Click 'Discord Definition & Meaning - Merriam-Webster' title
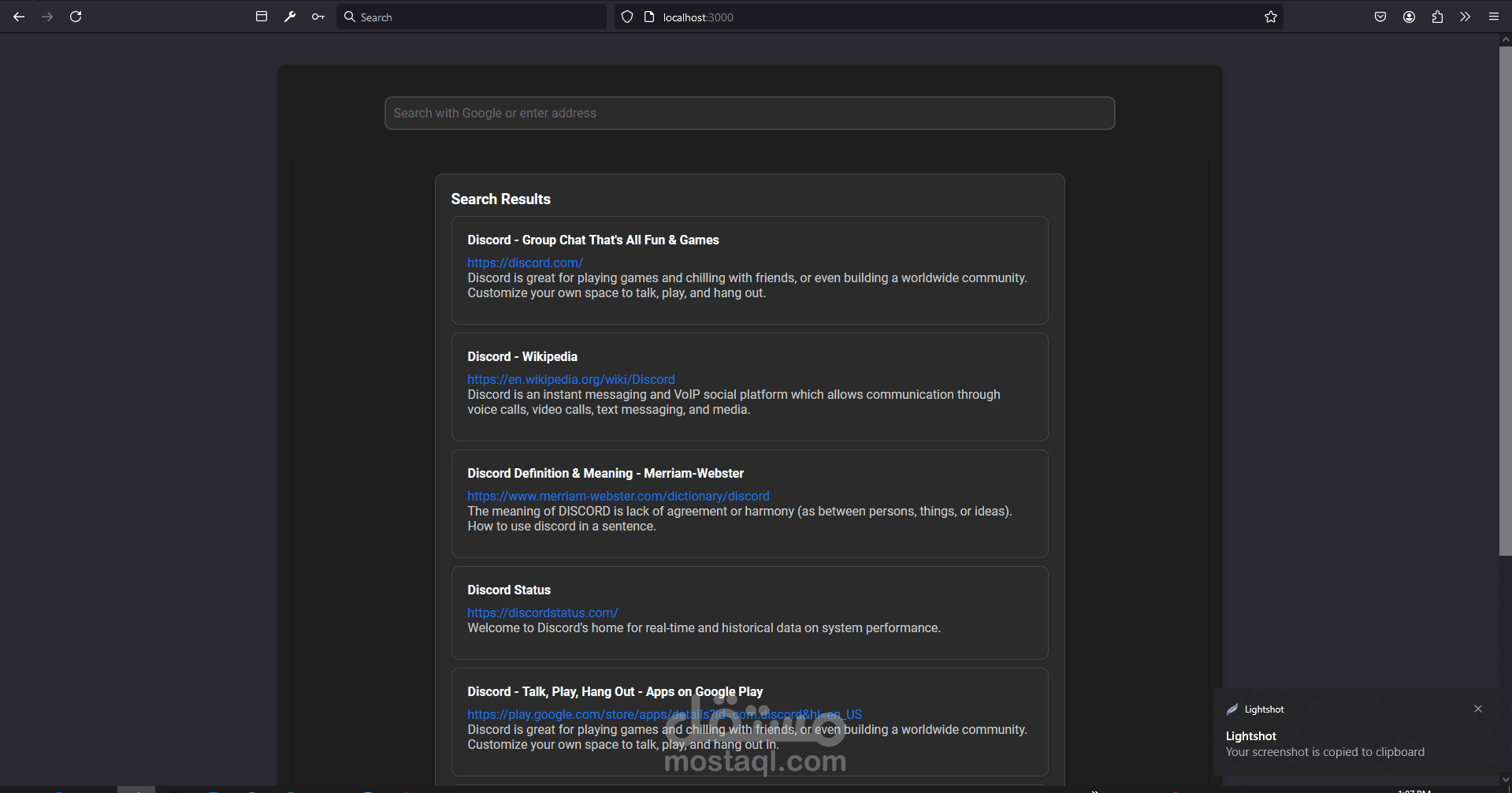This screenshot has height=793, width=1512. 605,473
